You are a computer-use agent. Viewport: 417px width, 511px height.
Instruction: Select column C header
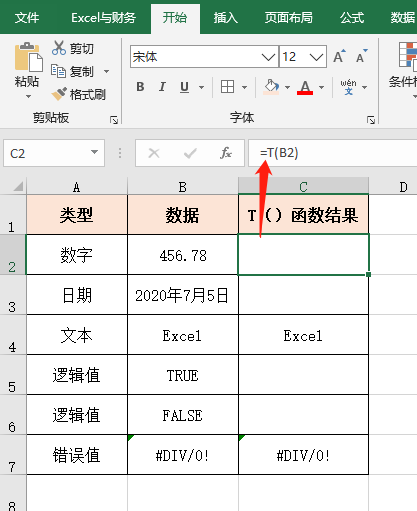tap(303, 187)
